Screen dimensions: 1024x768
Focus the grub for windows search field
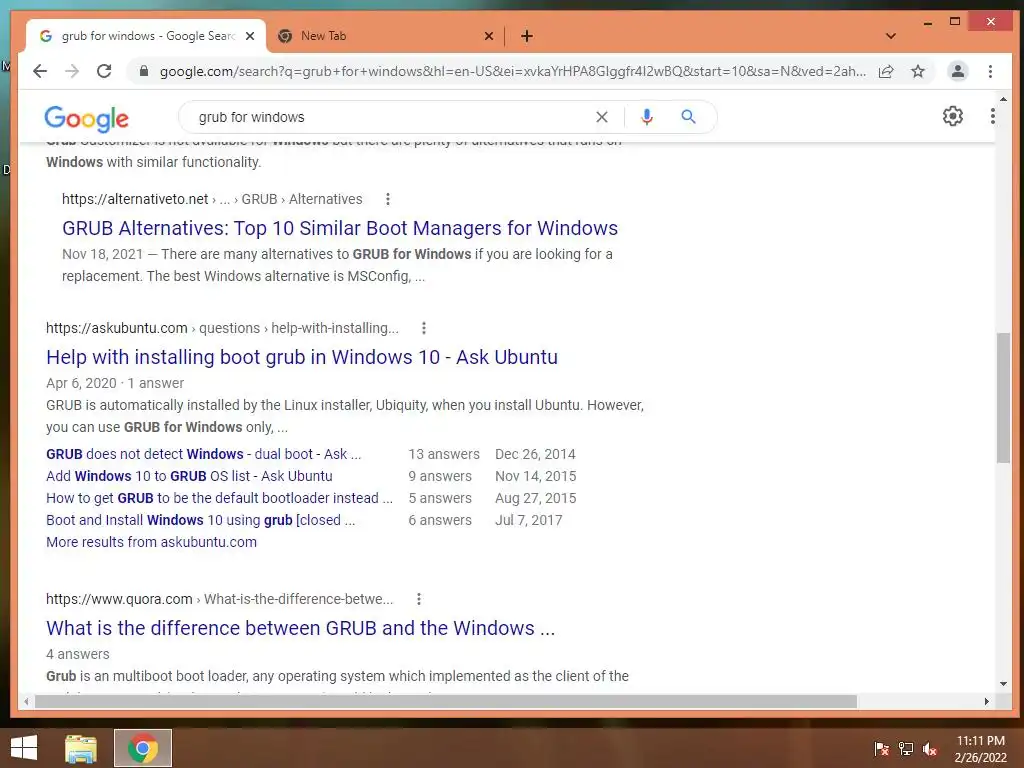click(392, 117)
